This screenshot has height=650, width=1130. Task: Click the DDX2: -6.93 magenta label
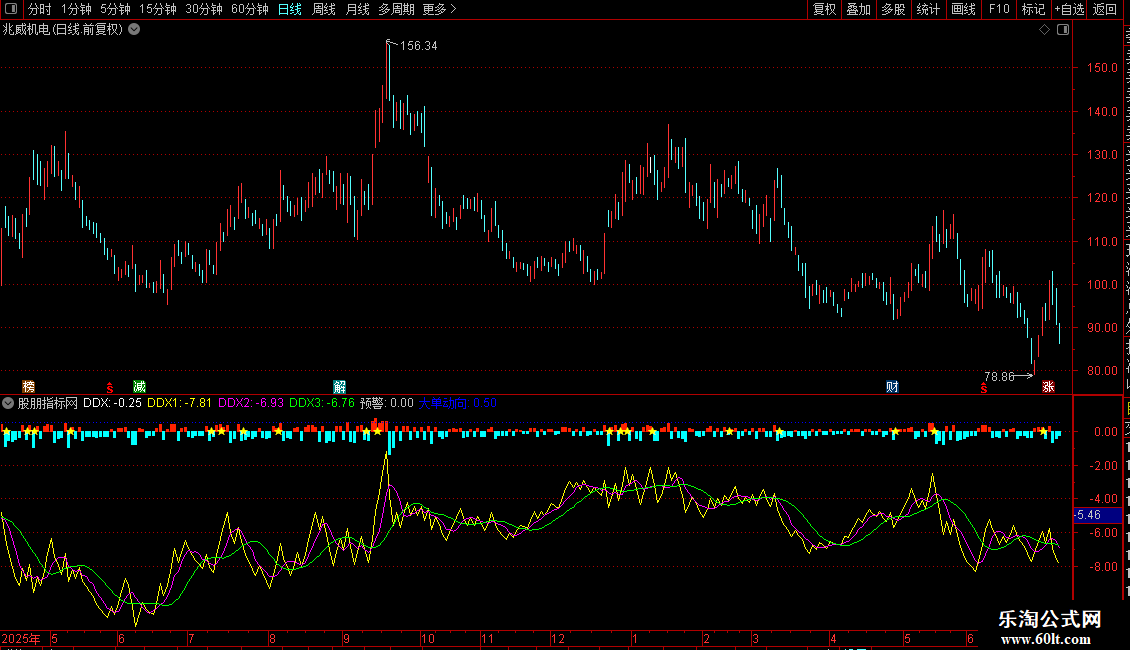(251, 403)
